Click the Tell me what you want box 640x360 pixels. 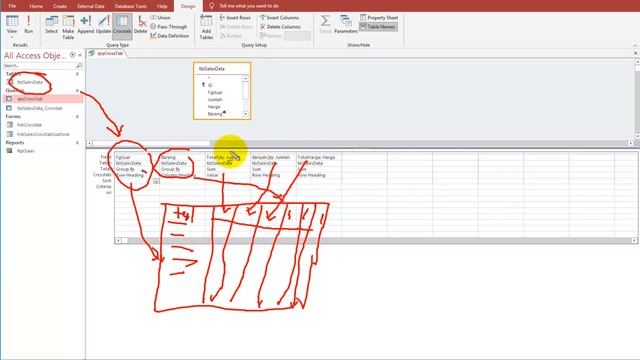coord(244,6)
